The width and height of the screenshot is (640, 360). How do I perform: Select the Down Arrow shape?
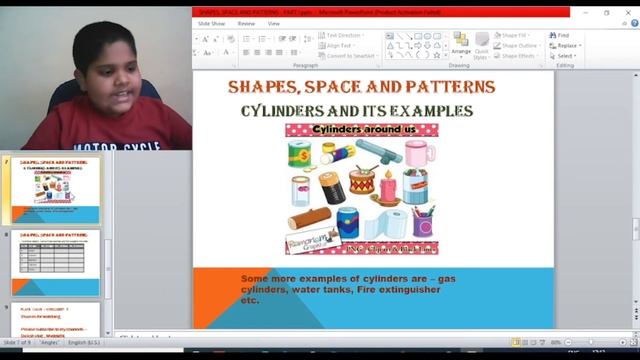[x=428, y=46]
